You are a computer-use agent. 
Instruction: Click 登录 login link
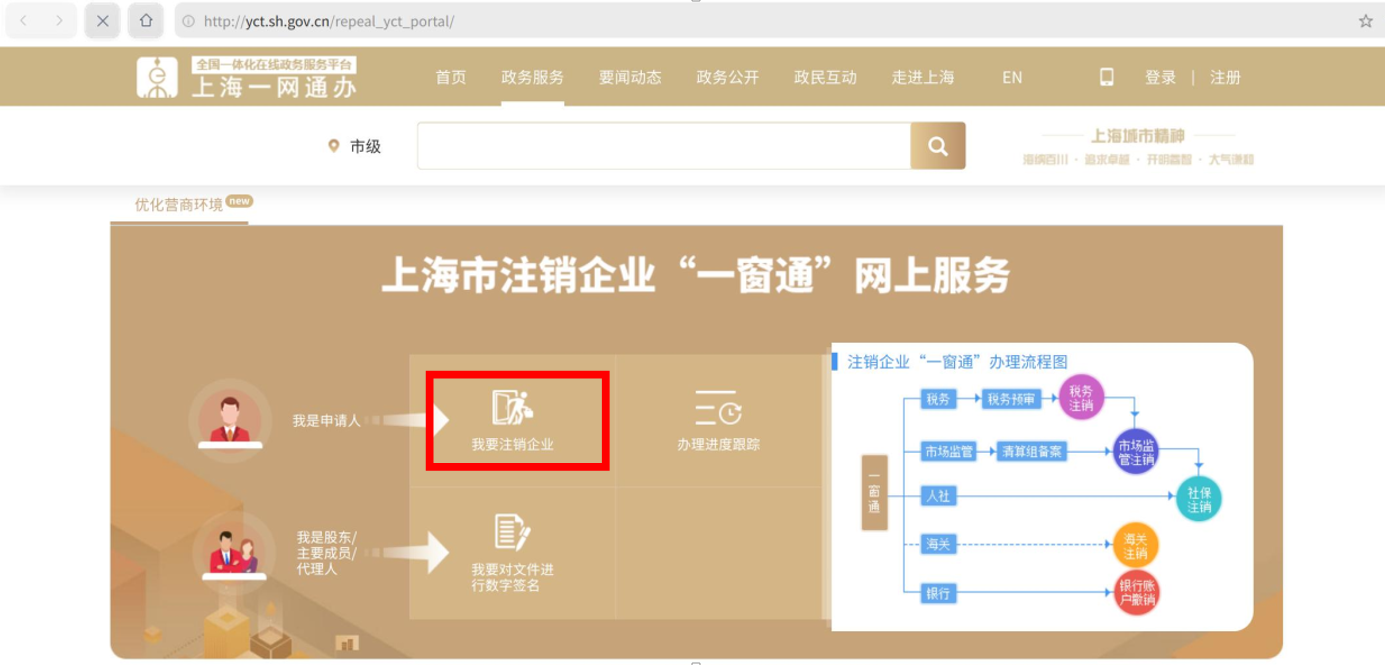pos(1160,77)
